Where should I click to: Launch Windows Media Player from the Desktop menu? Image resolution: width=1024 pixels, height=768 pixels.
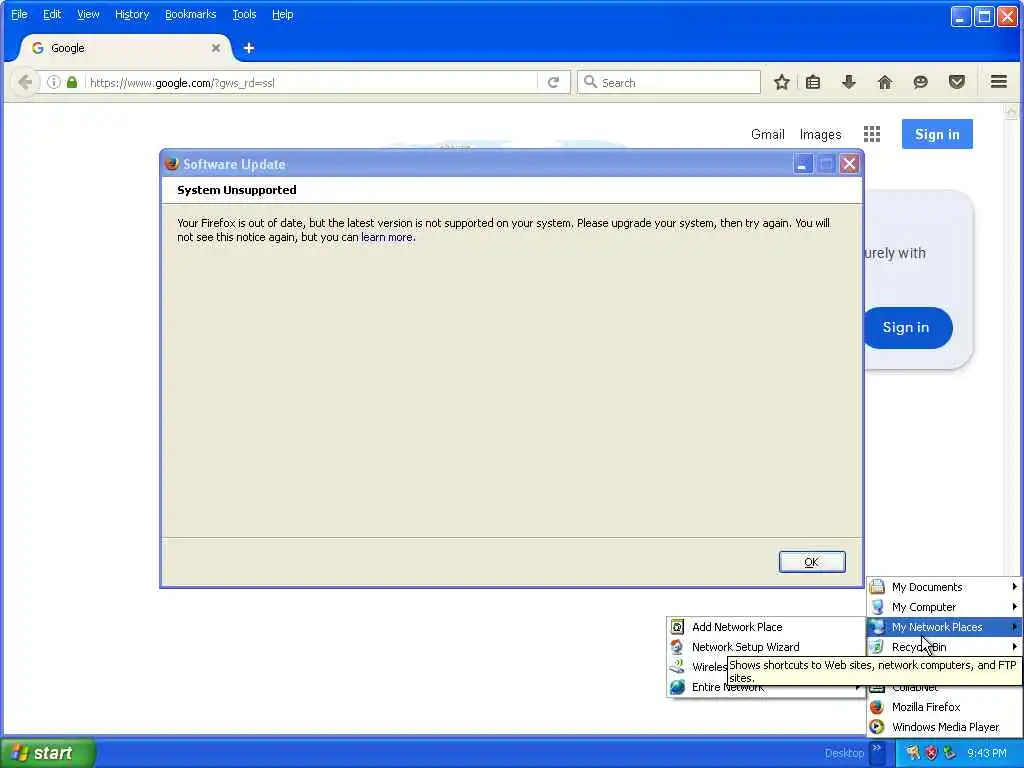[944, 727]
